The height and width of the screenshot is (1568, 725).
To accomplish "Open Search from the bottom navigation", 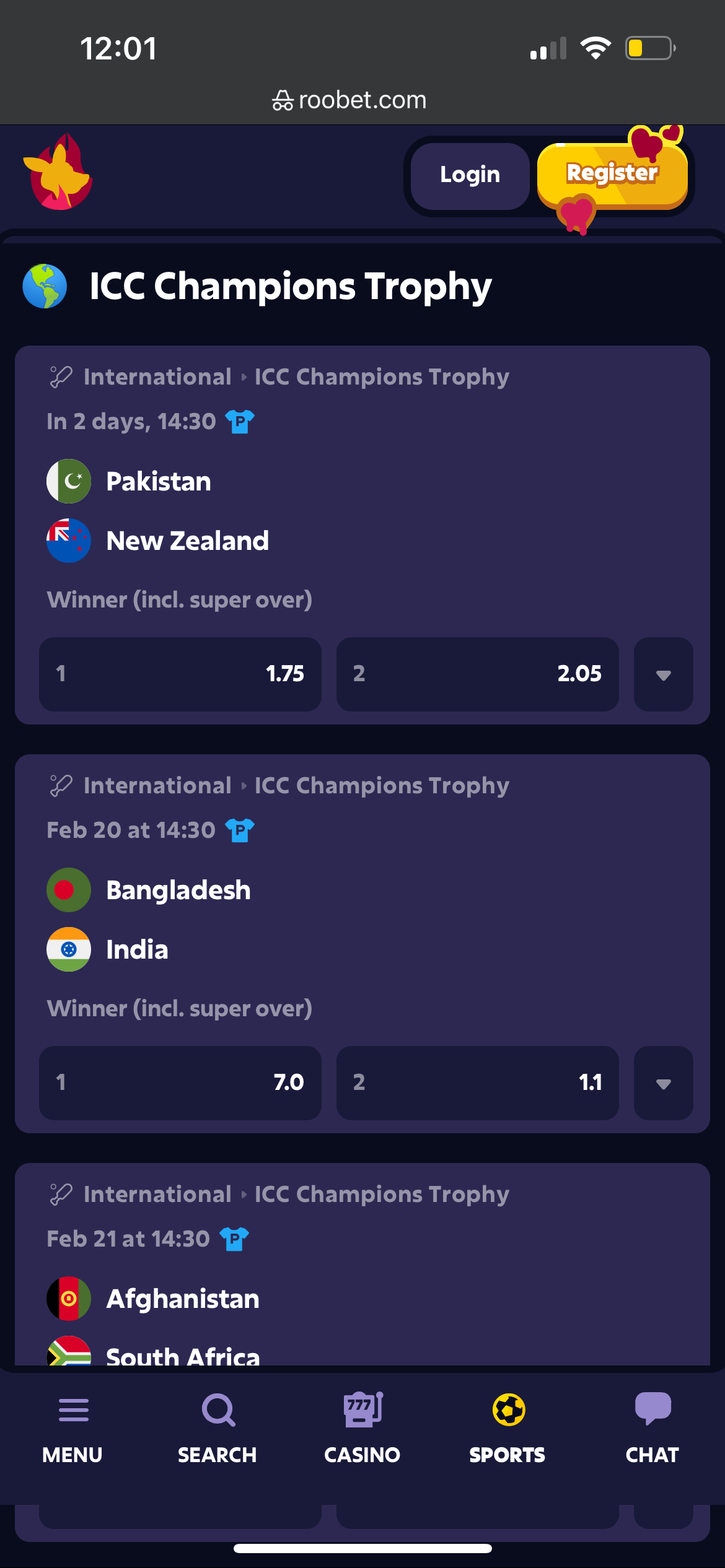I will click(x=217, y=1424).
